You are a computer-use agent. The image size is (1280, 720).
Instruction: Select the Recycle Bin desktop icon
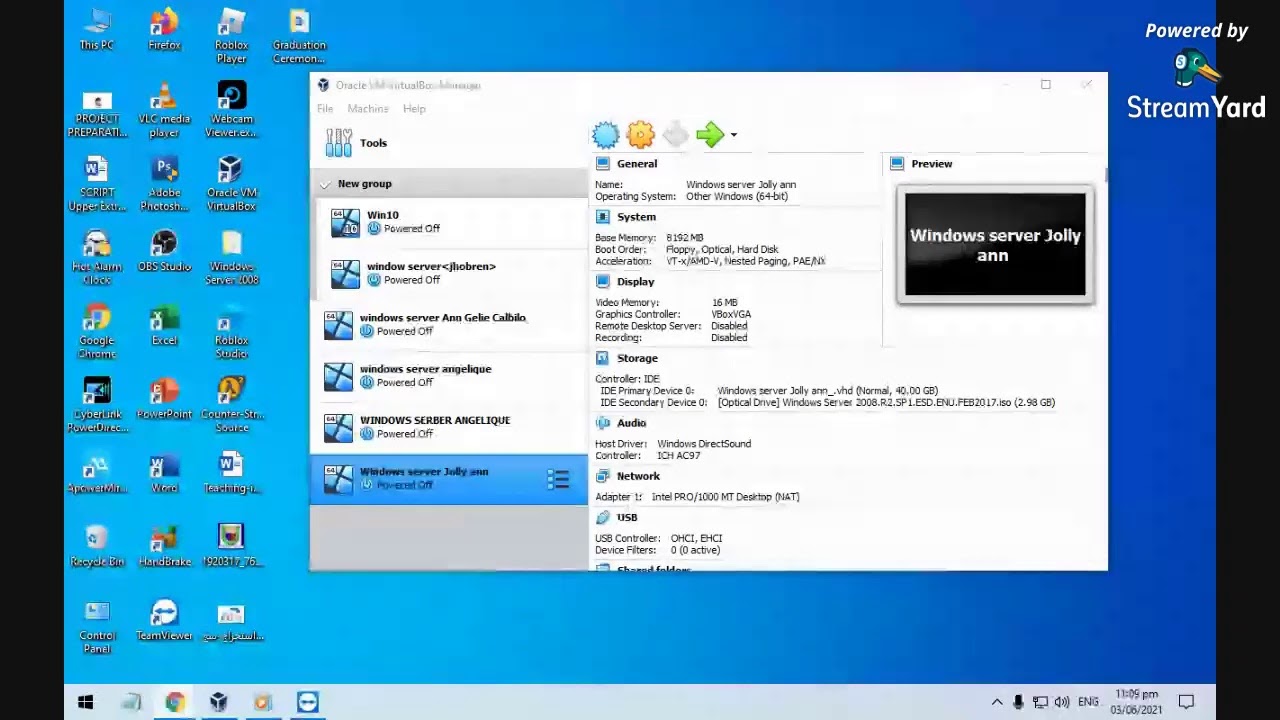pos(97,547)
